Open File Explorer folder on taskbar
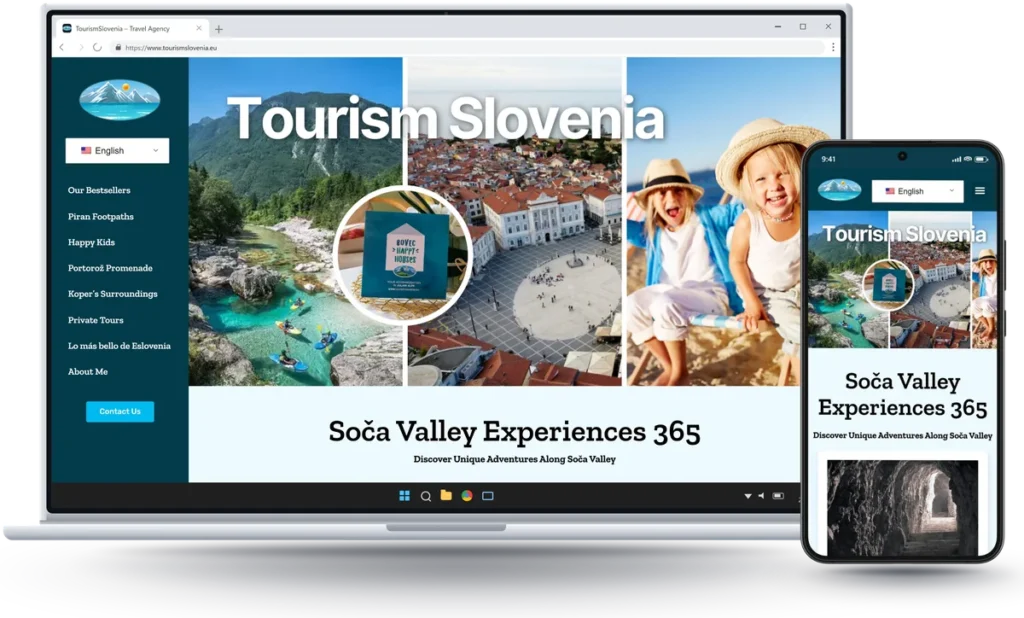Image resolution: width=1024 pixels, height=618 pixels. click(x=446, y=495)
